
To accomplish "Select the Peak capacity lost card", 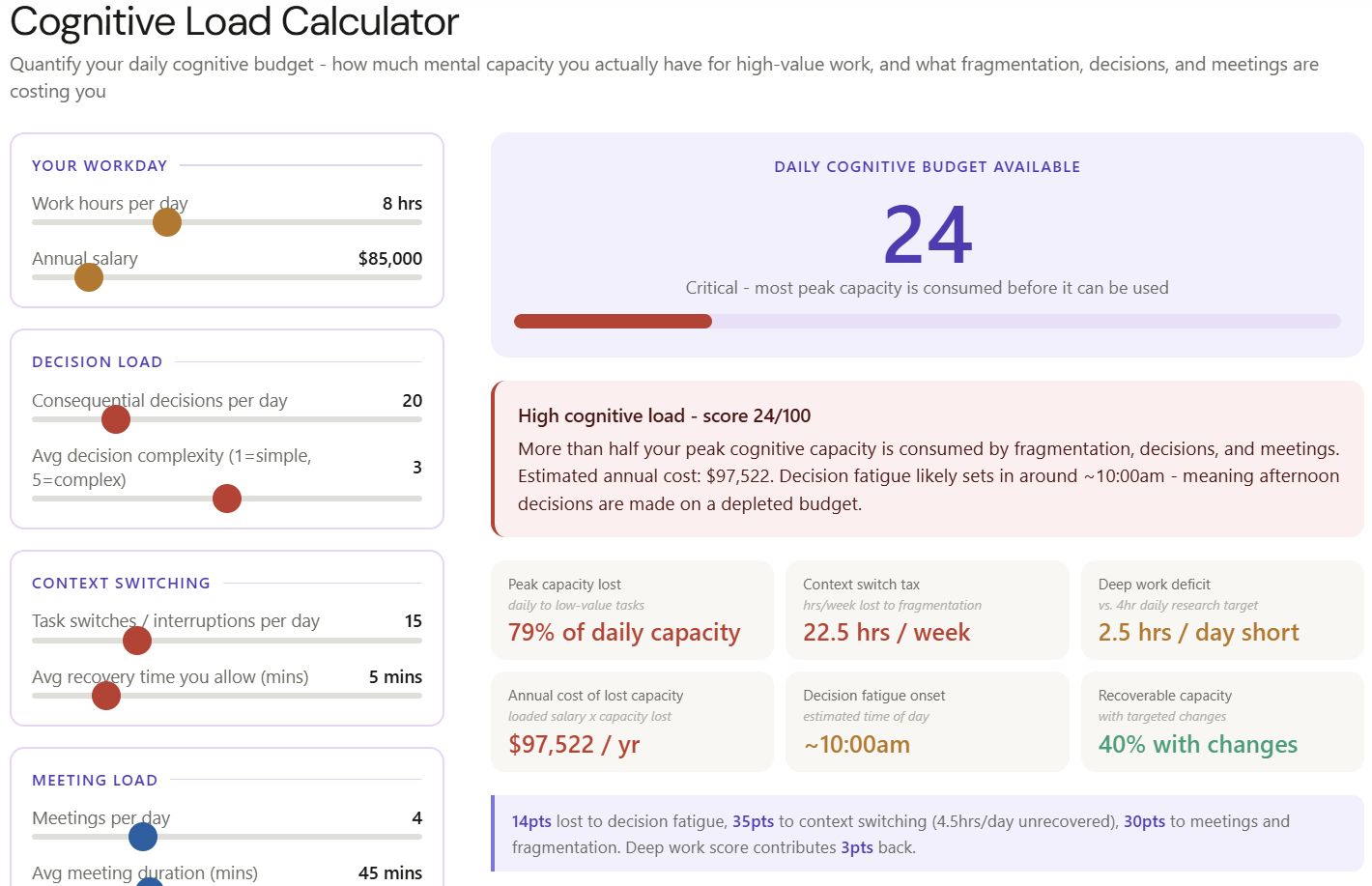I will point(632,611).
